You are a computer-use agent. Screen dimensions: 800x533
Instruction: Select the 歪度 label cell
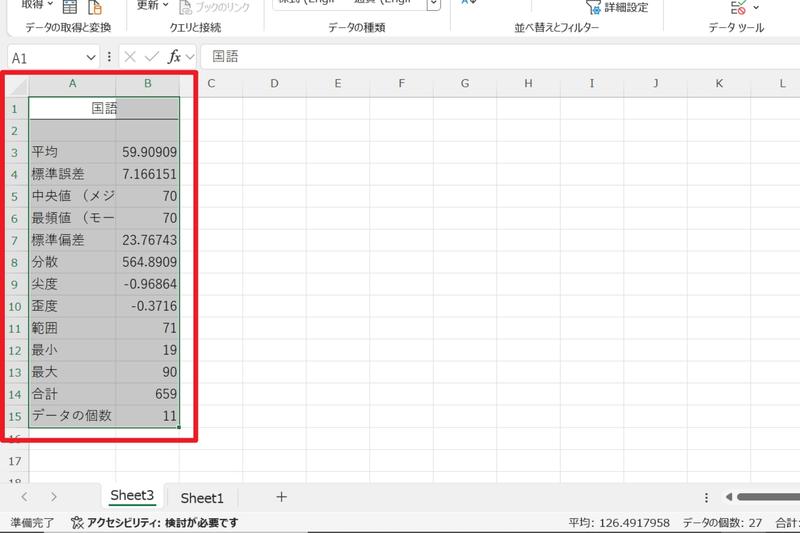click(x=72, y=306)
